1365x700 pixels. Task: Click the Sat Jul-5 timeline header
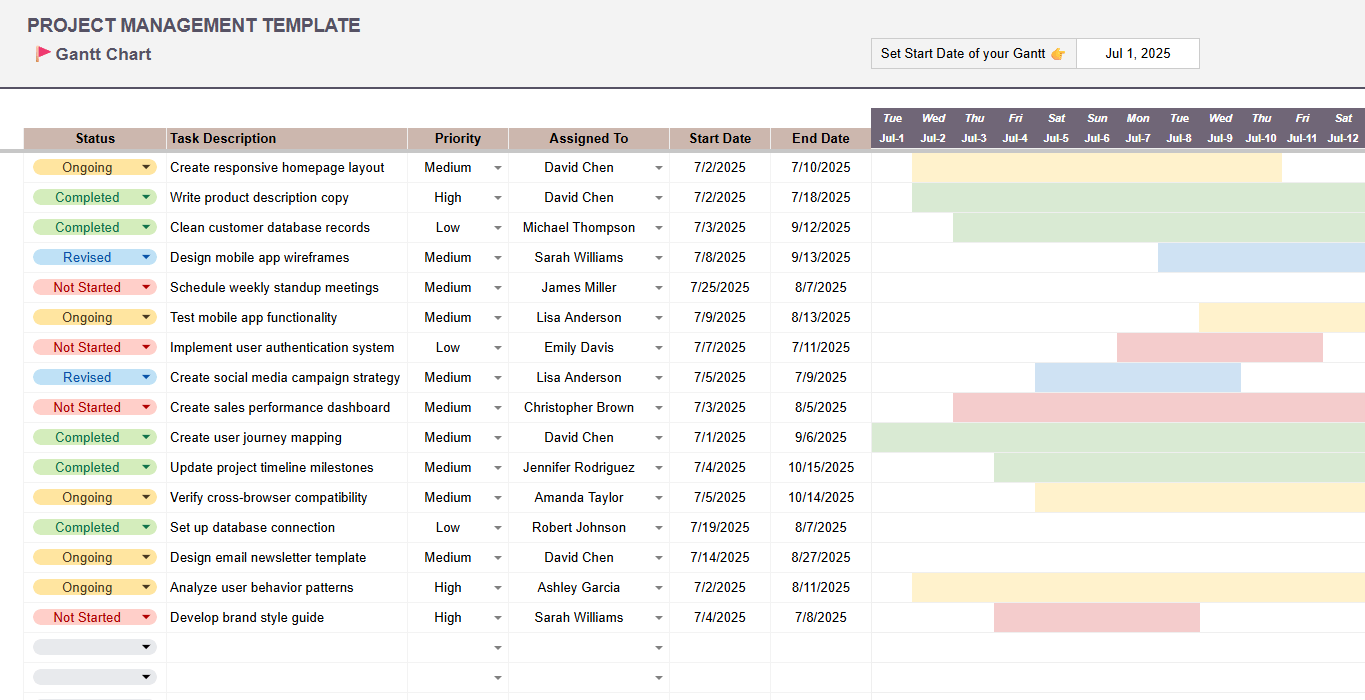pyautogui.click(x=1056, y=127)
